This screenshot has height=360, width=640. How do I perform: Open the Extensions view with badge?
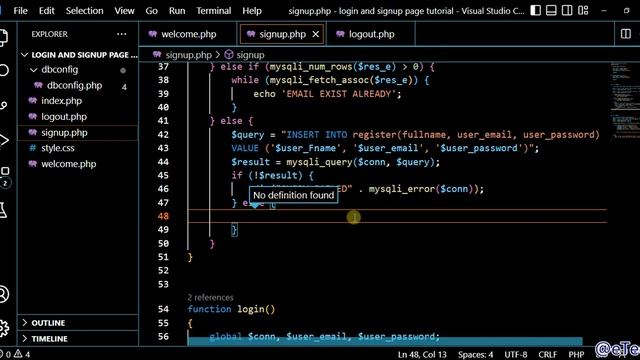click(4, 176)
